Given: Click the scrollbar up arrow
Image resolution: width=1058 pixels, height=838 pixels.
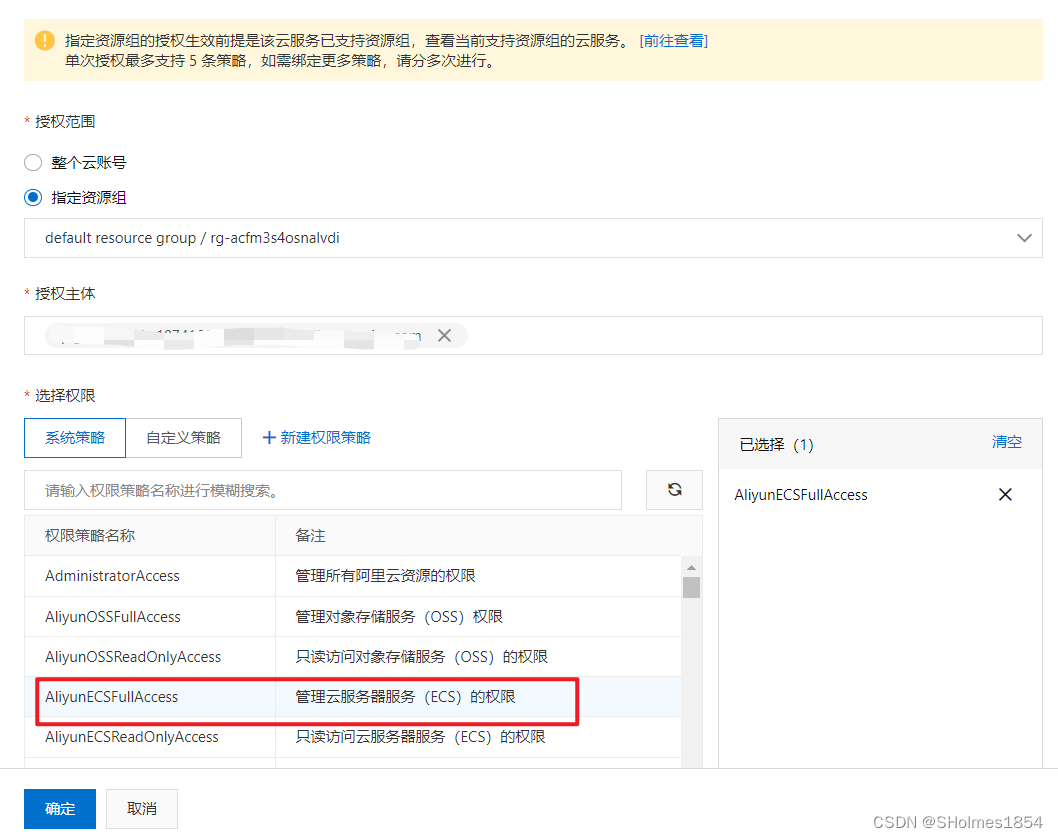Looking at the screenshot, I should pyautogui.click(x=691, y=567).
